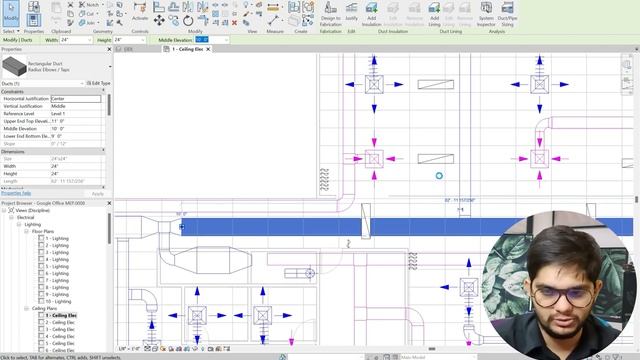The height and width of the screenshot is (360, 640).
Task: Open the Ducts (1) filter dropdown
Action: coord(82,83)
